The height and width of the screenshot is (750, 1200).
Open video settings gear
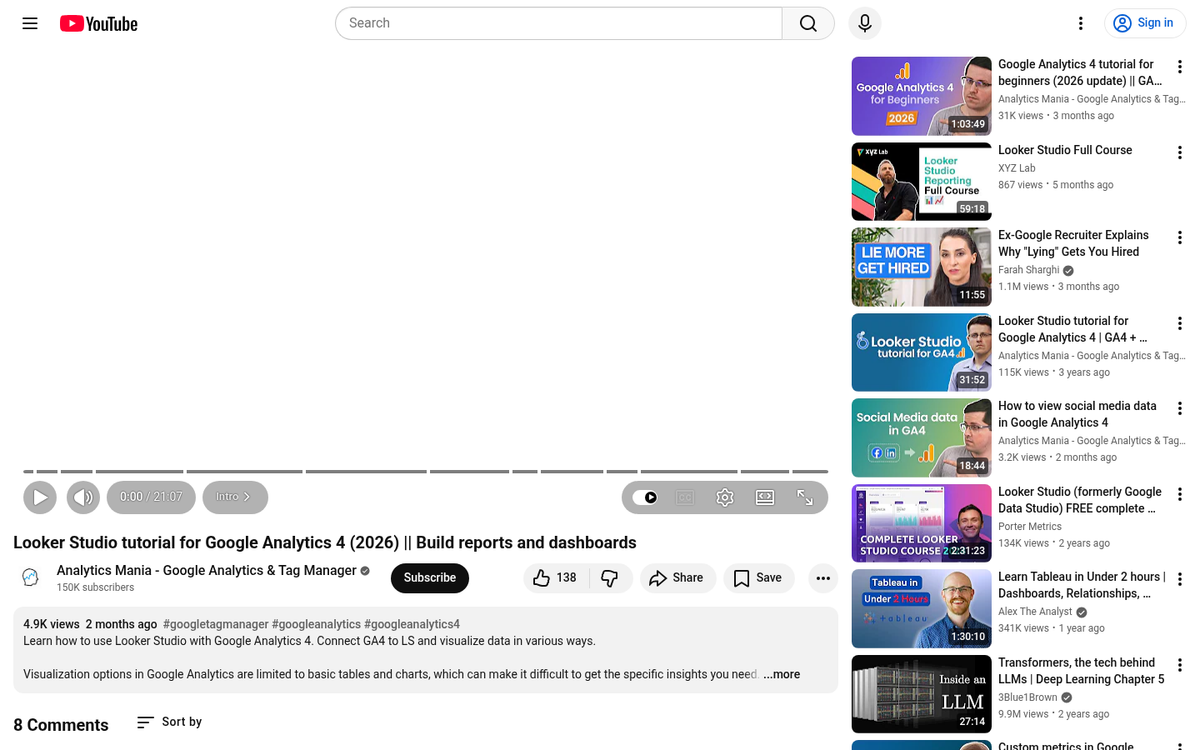click(x=725, y=497)
